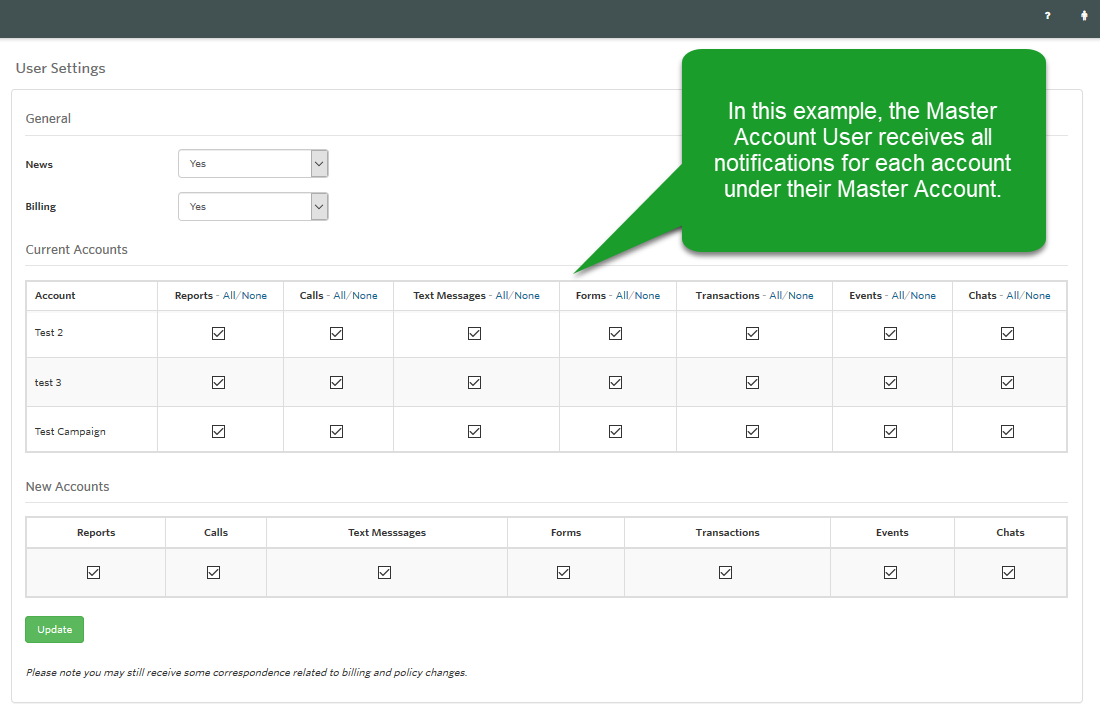Select None for Events column
This screenshot has height=713, width=1100.
coord(923,296)
